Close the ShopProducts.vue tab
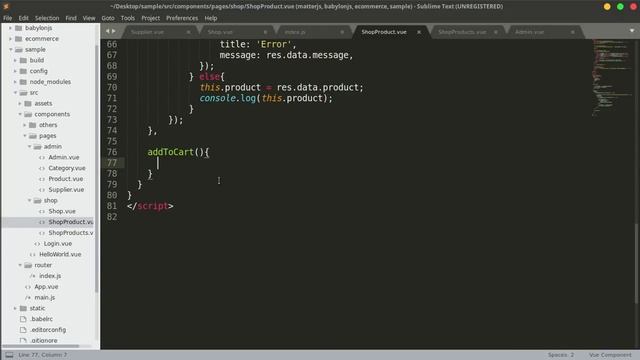This screenshot has width=640, height=360. (496, 32)
